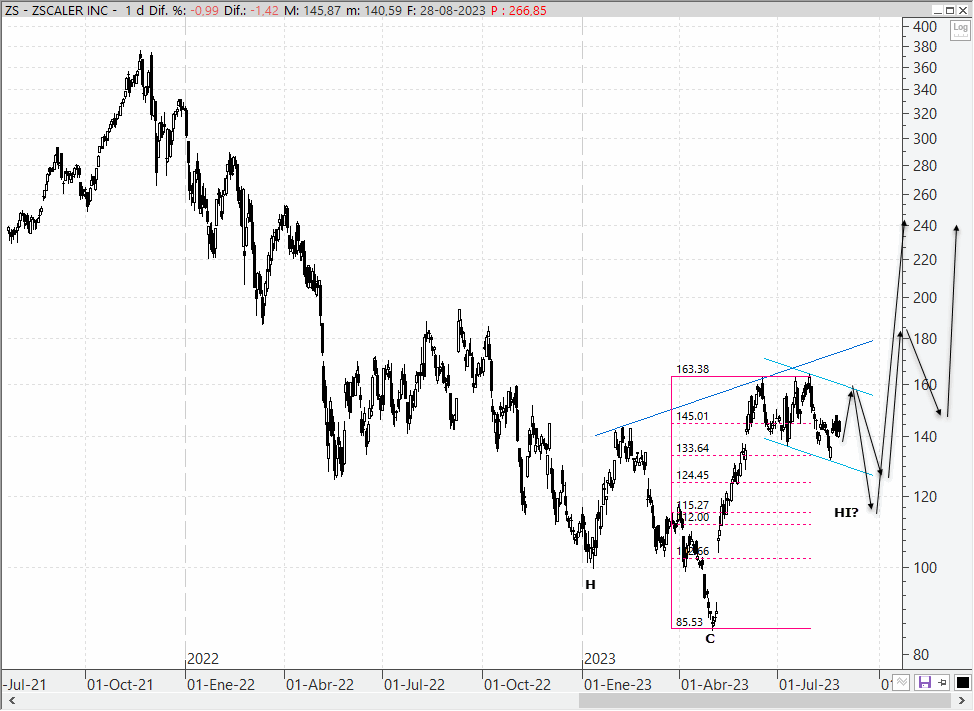Click the '-1,42' difference value
The height and width of the screenshot is (711, 974).
click(x=263, y=11)
